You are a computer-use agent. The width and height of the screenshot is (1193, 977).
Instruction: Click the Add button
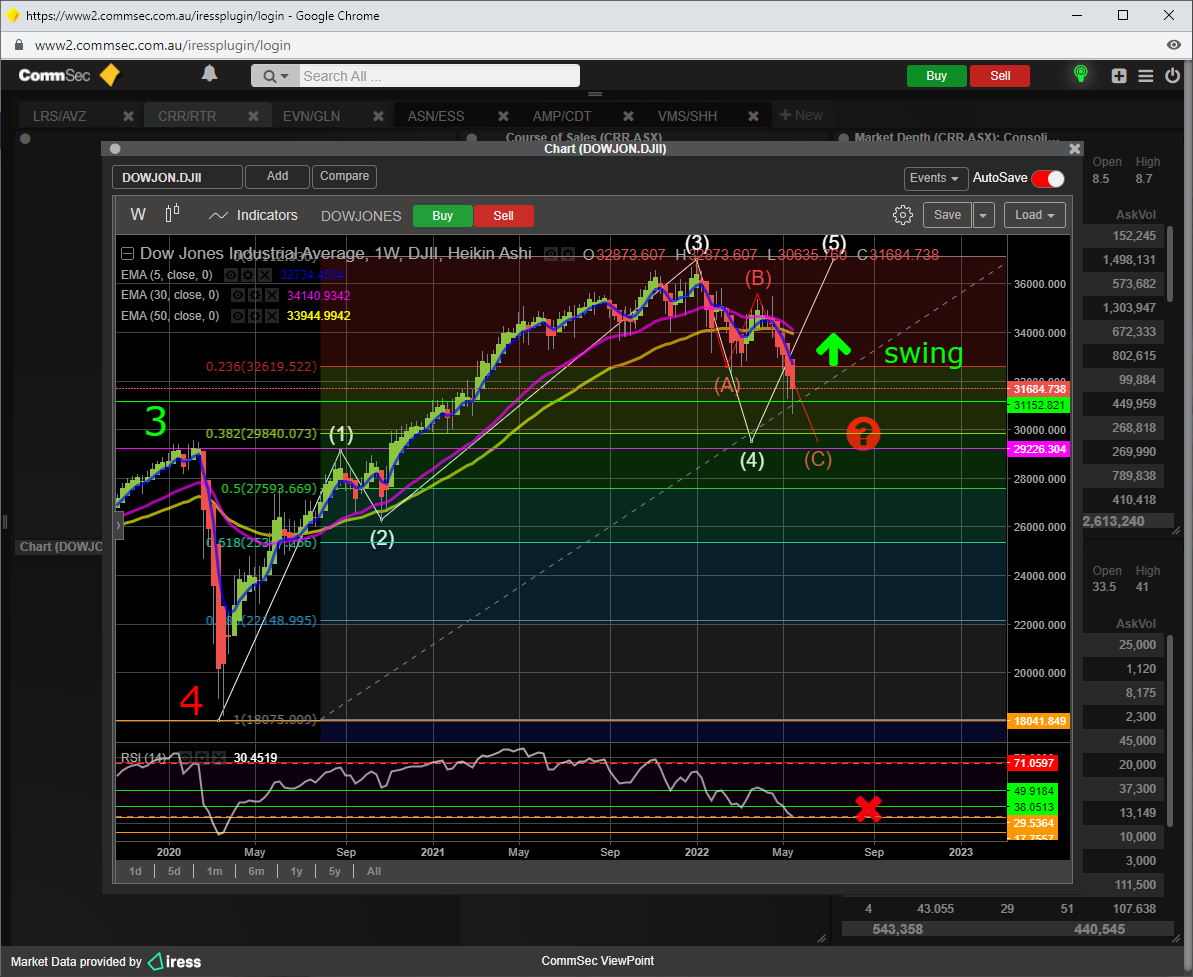click(x=277, y=177)
